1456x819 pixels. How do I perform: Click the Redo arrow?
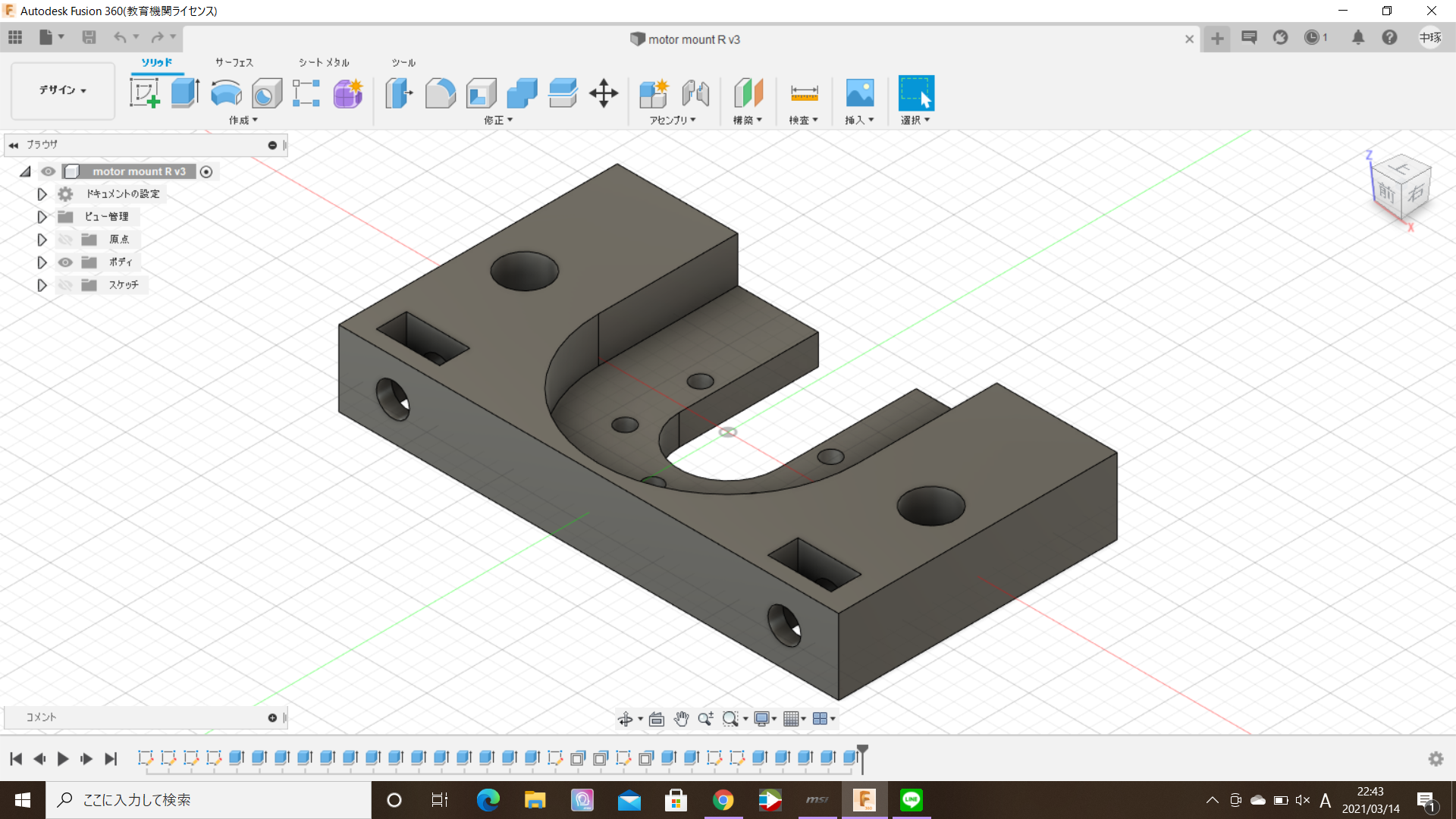pos(157,37)
